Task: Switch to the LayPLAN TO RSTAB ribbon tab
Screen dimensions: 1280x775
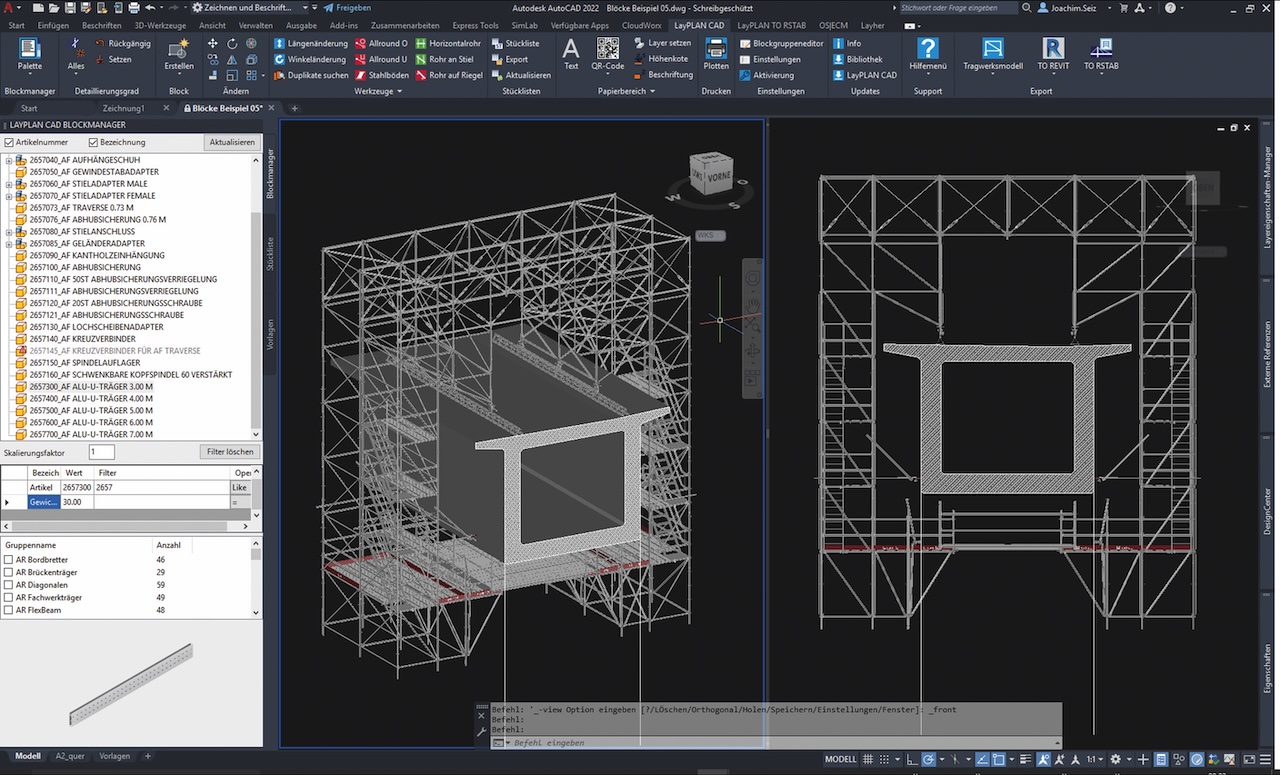Action: 774,25
